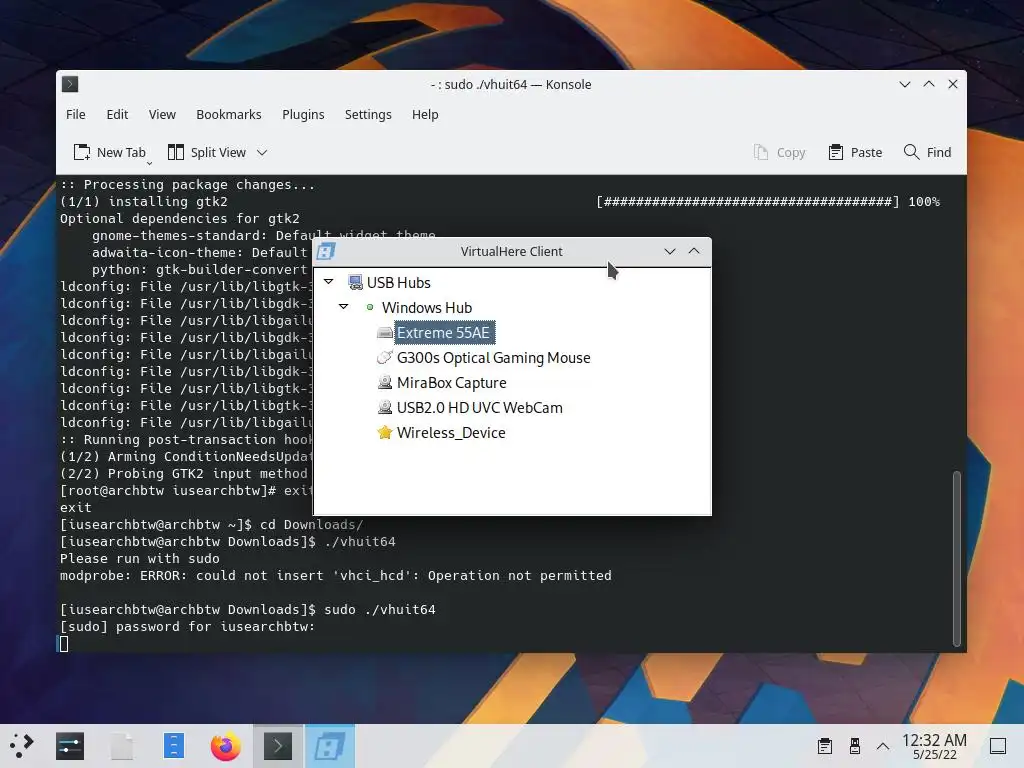Click the Extreme 55AE drive icon

point(385,332)
